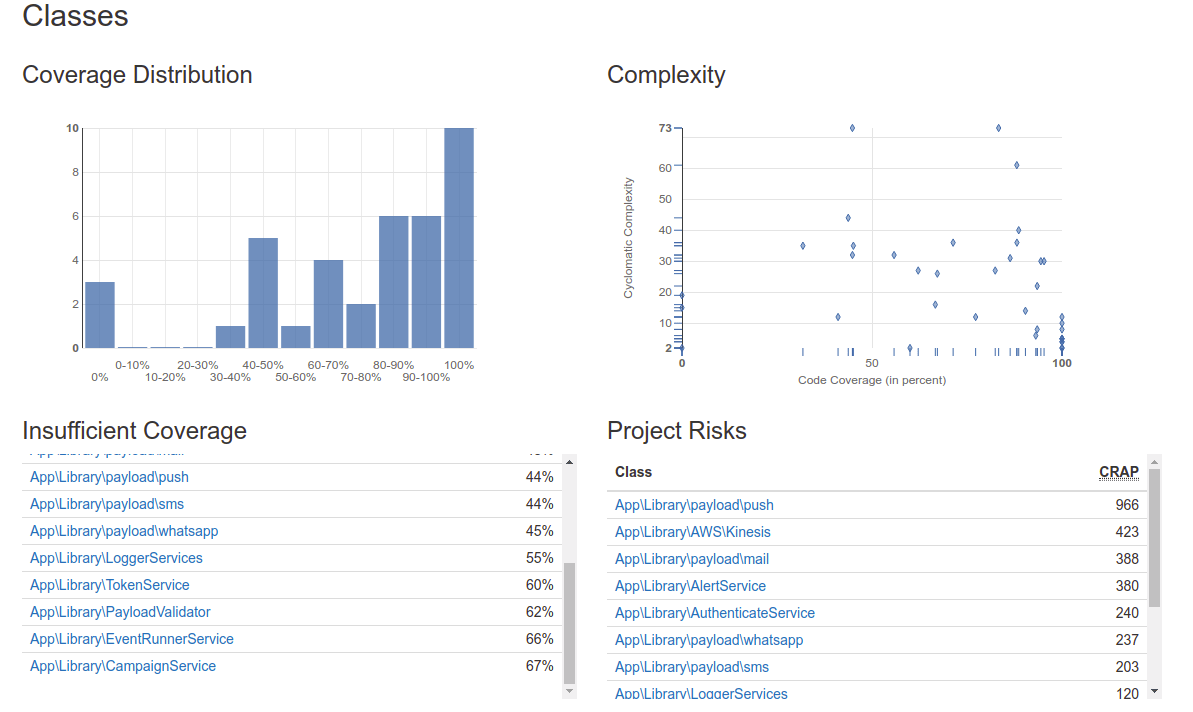1193x712 pixels.
Task: Open App\Library\AuthenticateService in Project Risks
Action: click(x=715, y=613)
